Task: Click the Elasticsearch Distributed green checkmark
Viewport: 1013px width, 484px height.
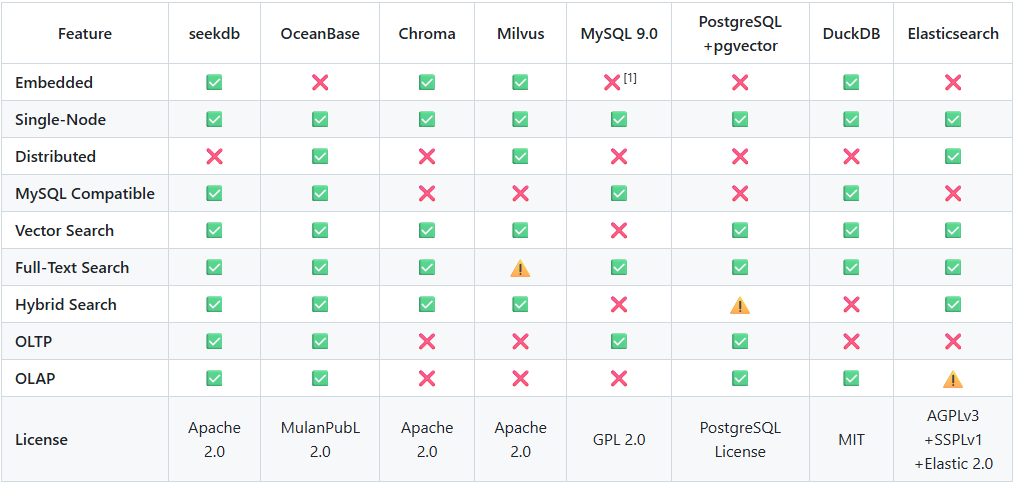Action: [953, 157]
